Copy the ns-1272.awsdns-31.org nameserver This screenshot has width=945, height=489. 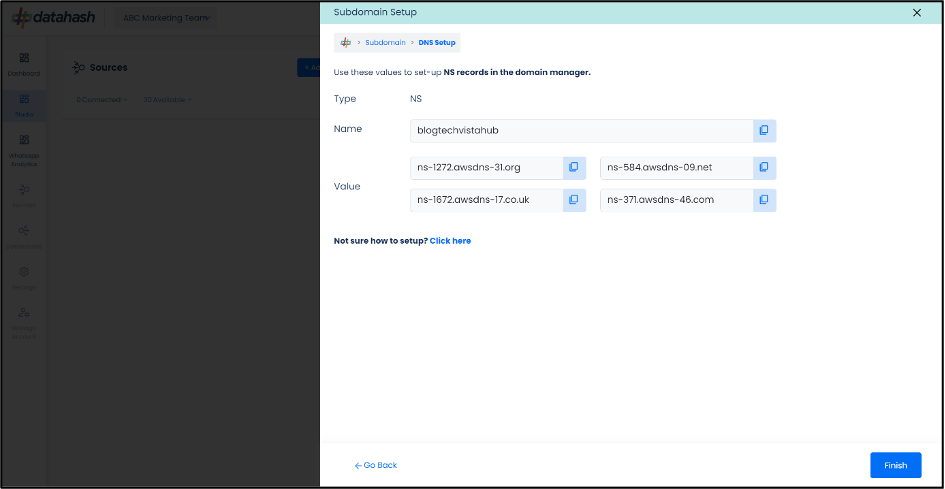[x=574, y=167]
